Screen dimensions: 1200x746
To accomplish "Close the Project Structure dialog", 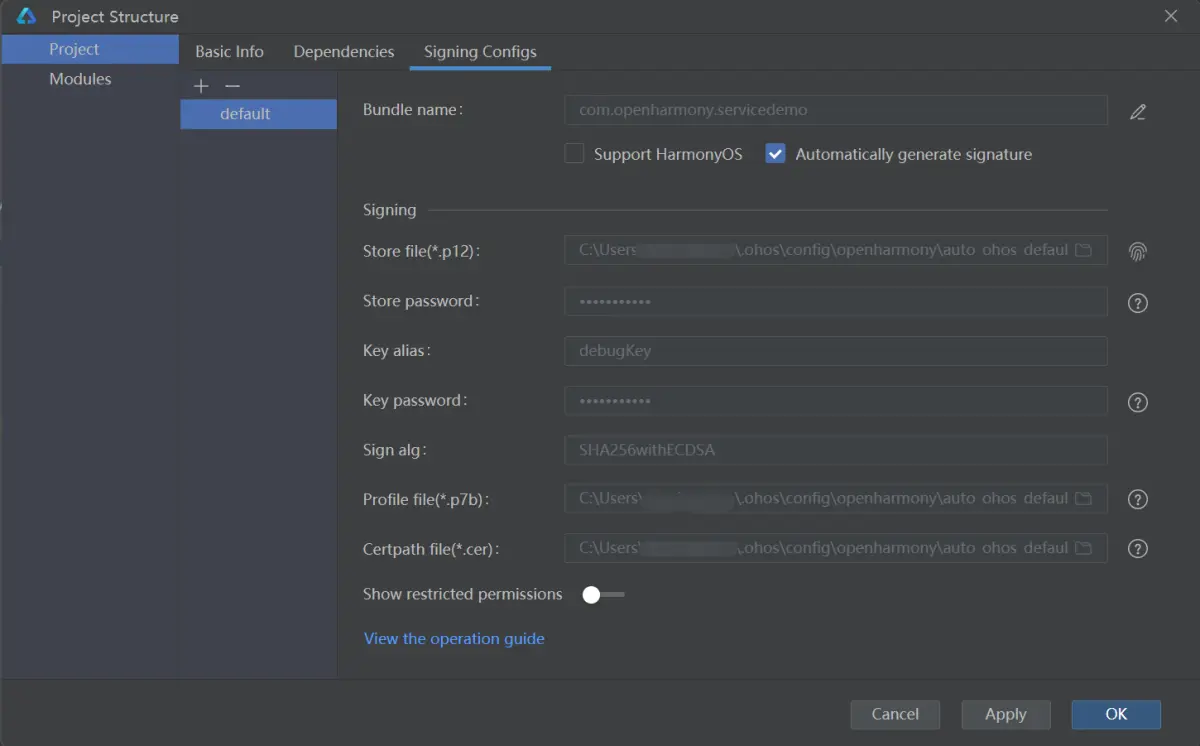I will coord(1171,15).
